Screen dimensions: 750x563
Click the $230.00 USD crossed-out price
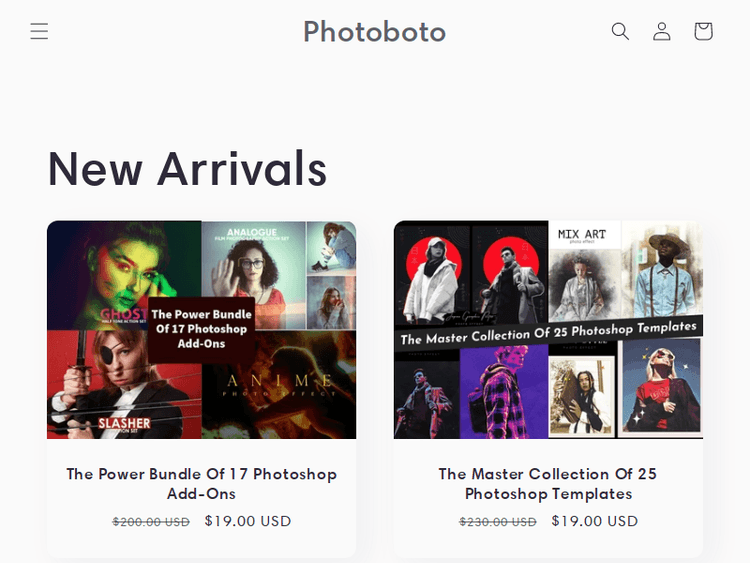pos(498,522)
